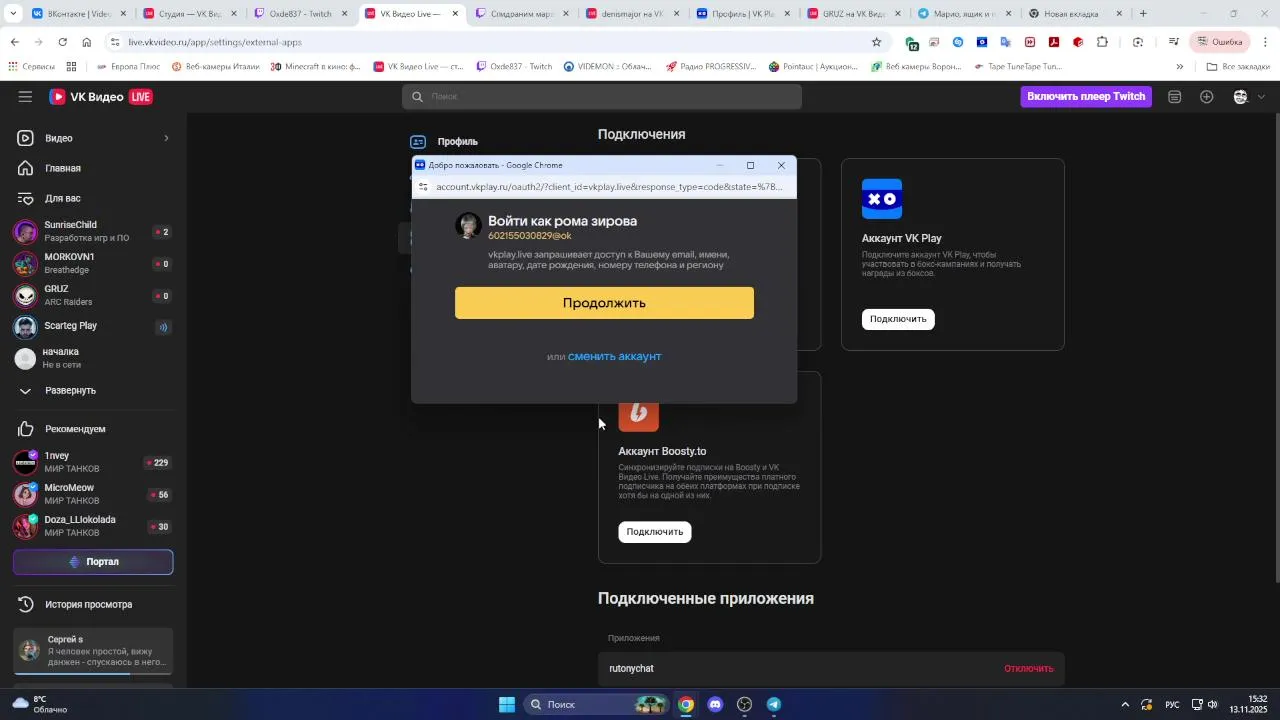The image size is (1280, 720).
Task: Expand hidden bookmarks chevron
Action: (1180, 67)
